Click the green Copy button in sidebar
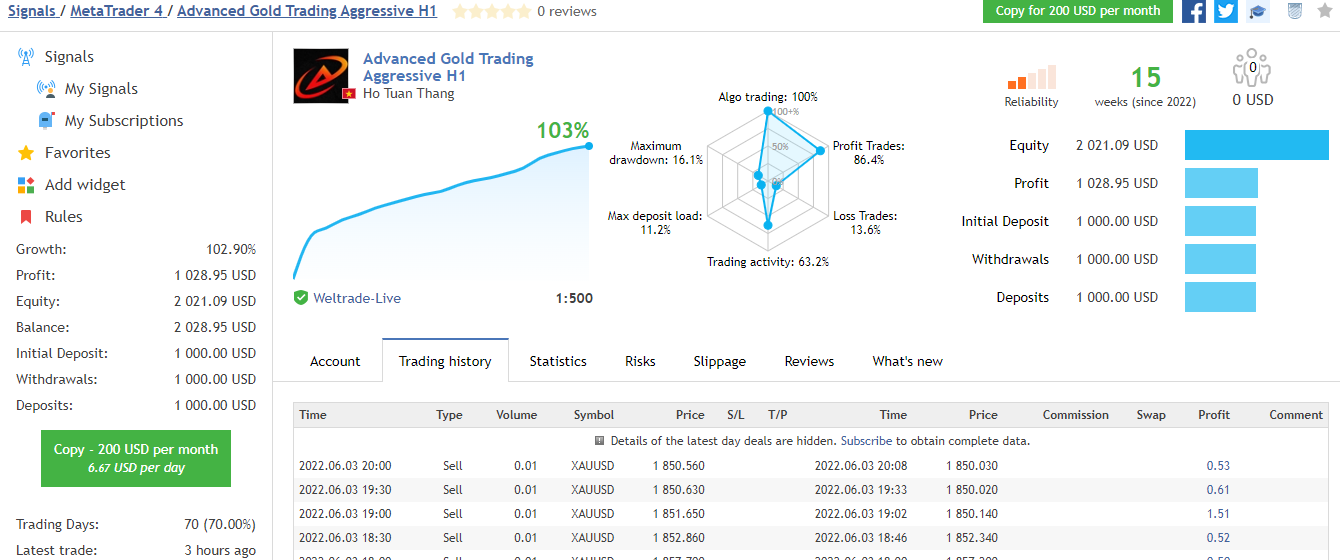This screenshot has width=1340, height=560. [136, 459]
